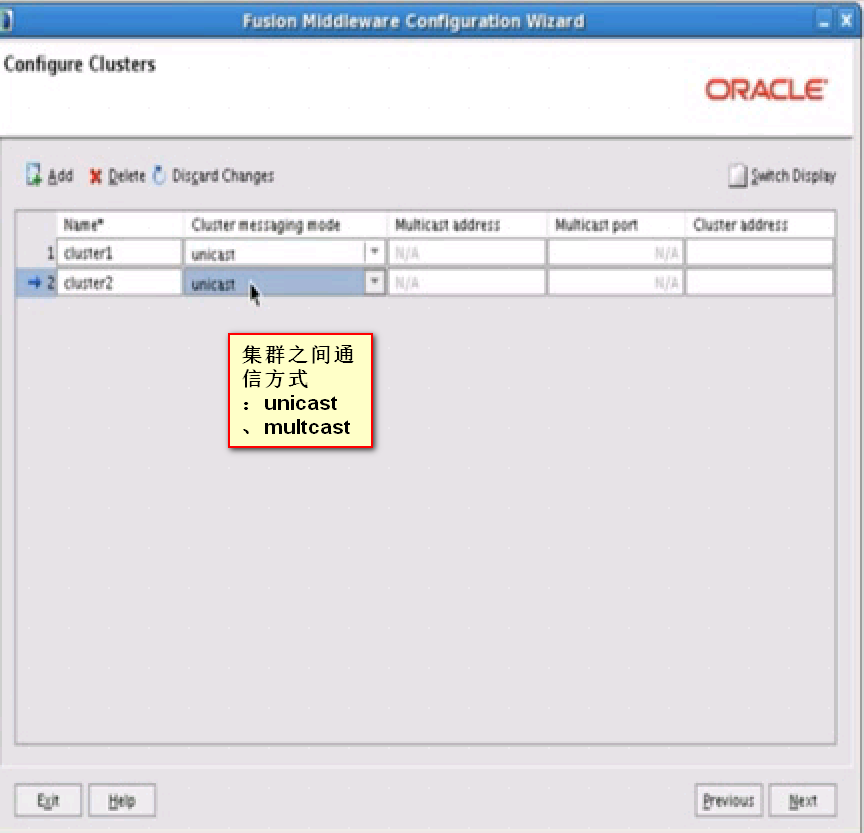The image size is (864, 833).
Task: Click the Switch Display icon
Action: (737, 176)
